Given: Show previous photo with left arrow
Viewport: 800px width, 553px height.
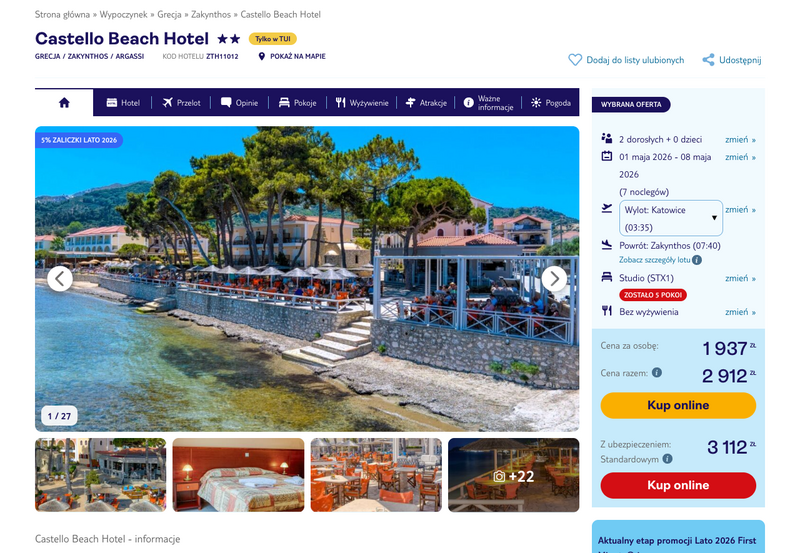Looking at the screenshot, I should click(x=60, y=279).
